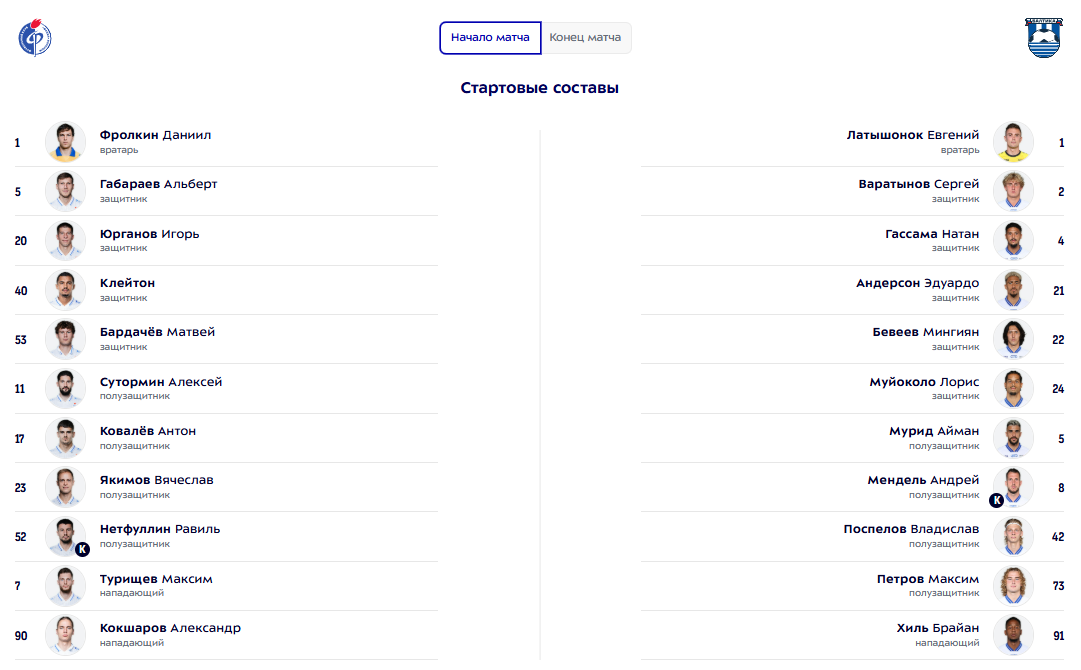Open Муйоколо Лорис's player link
The height and width of the screenshot is (670, 1081).
(924, 382)
